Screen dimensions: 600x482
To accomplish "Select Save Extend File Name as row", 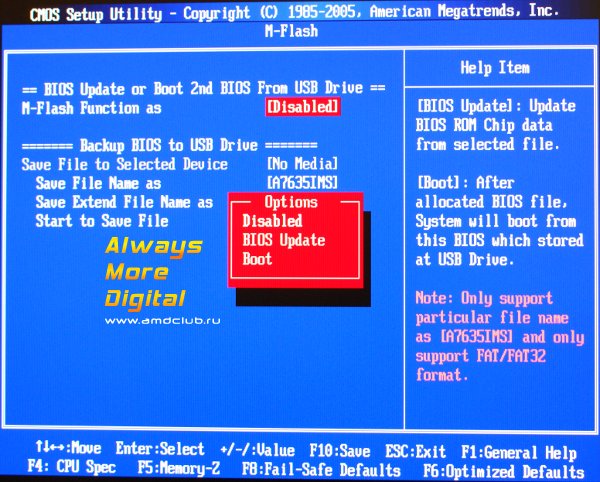I will (124, 202).
